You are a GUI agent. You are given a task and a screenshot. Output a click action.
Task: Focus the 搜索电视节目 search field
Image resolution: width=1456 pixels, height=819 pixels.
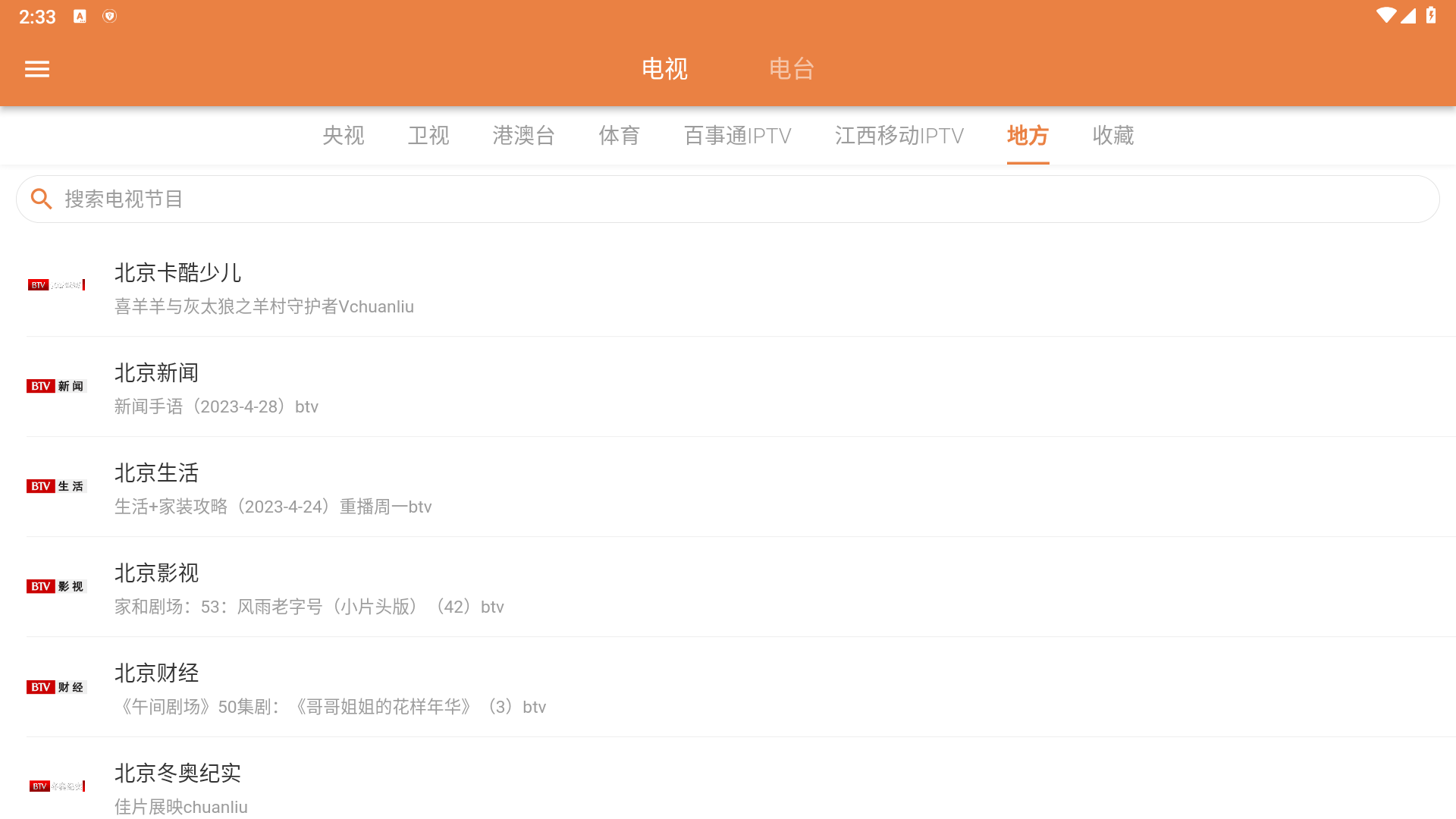[728, 199]
